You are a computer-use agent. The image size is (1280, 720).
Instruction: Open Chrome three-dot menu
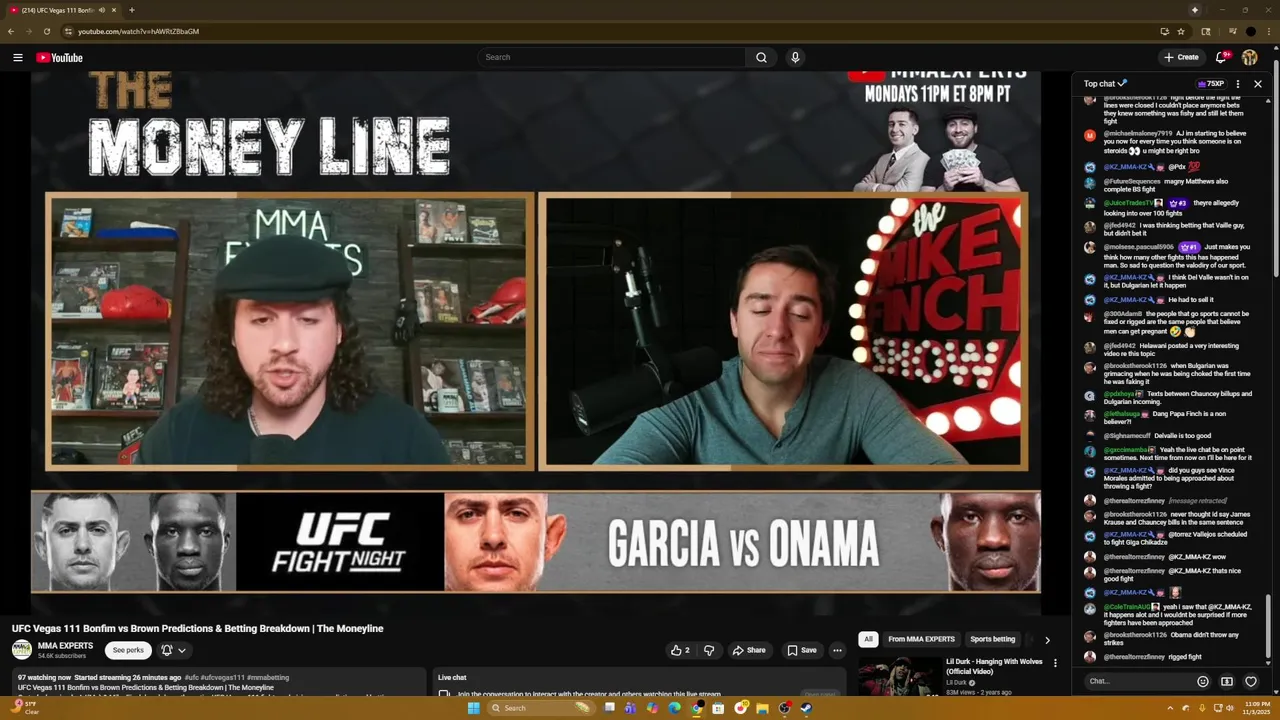(1269, 31)
